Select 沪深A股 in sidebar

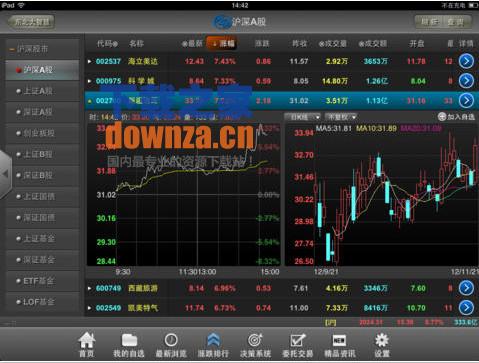[x=42, y=70]
